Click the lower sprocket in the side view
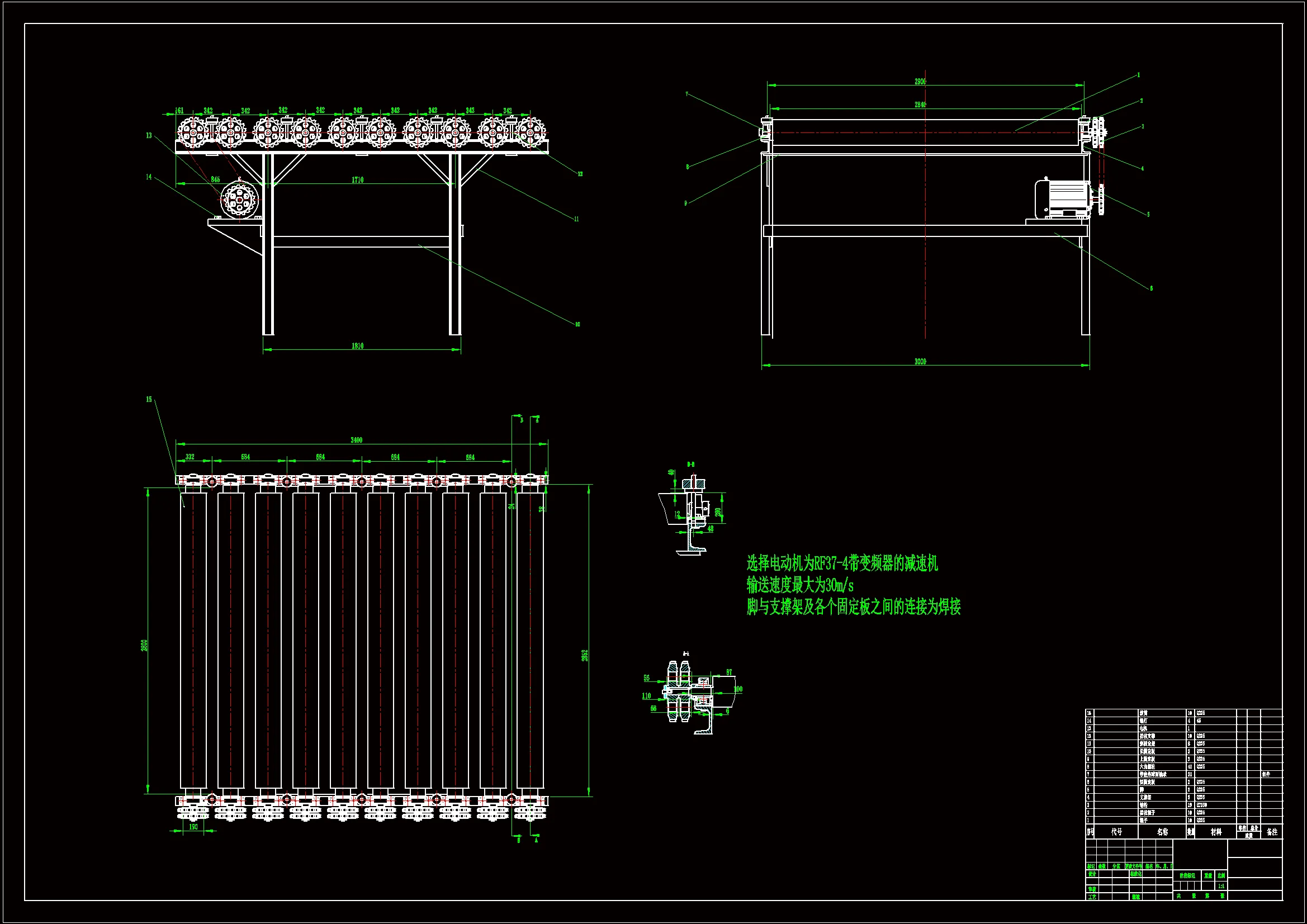This screenshot has height=924, width=1307. (239, 200)
